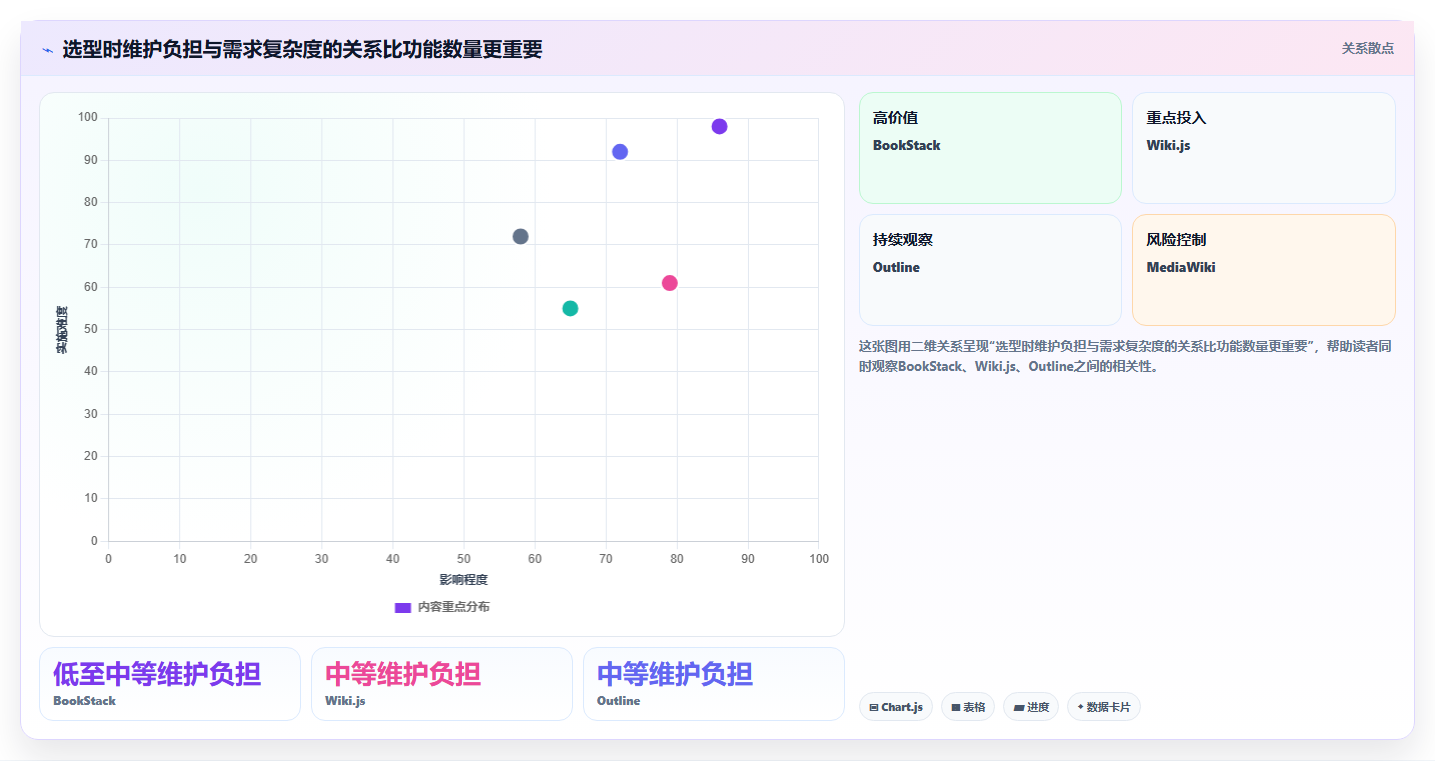Viewport: 1435px width, 761px height.
Task: Click the purple legend swatch for 内容重点分布
Action: pos(403,607)
